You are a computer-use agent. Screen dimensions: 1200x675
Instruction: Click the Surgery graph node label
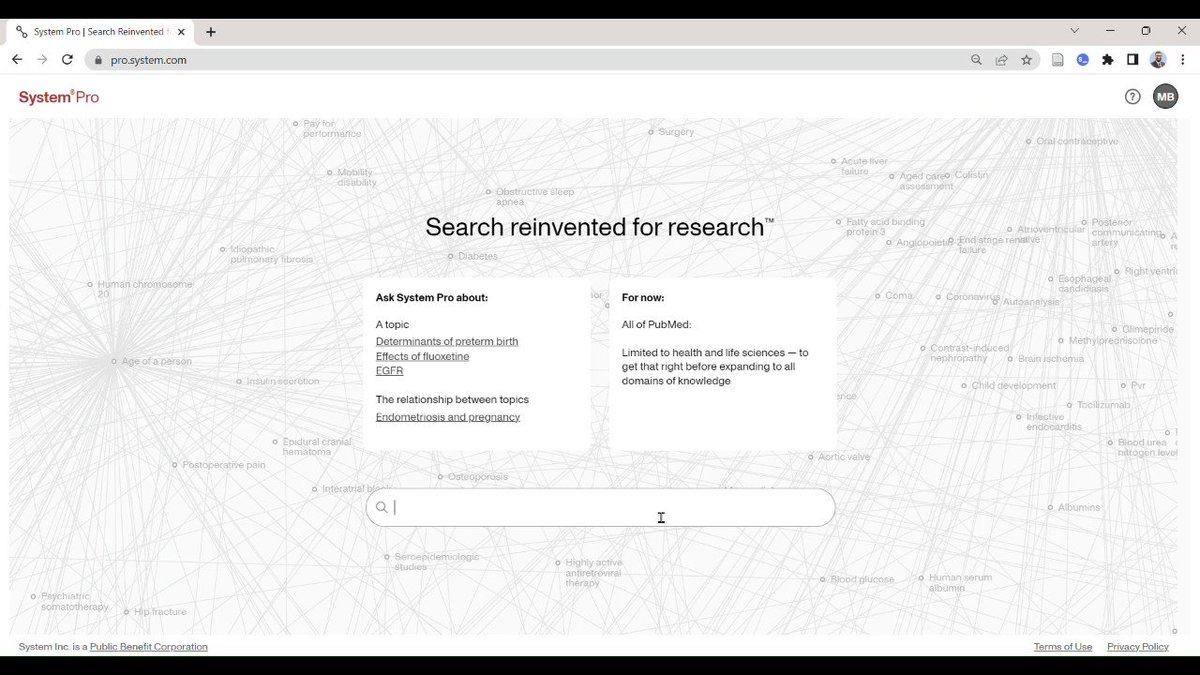(x=676, y=132)
